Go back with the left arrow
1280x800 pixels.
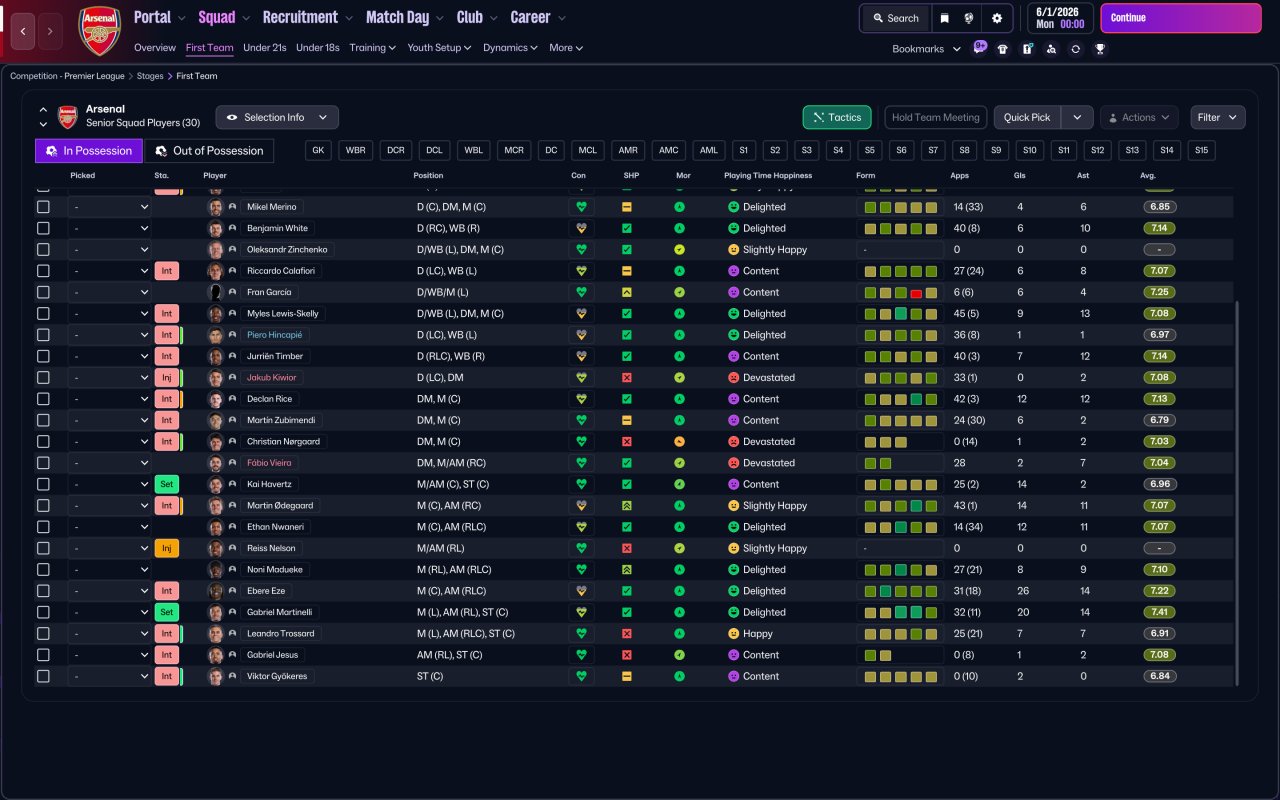[23, 31]
